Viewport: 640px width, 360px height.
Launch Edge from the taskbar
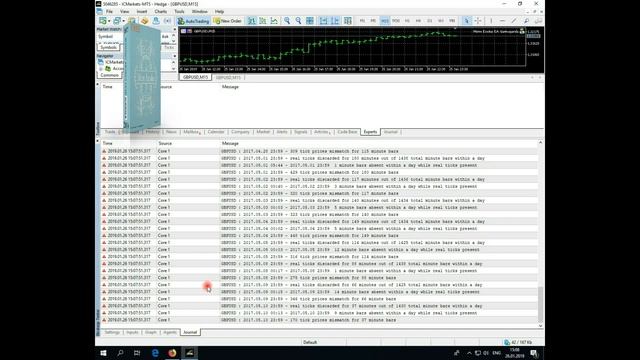point(155,353)
